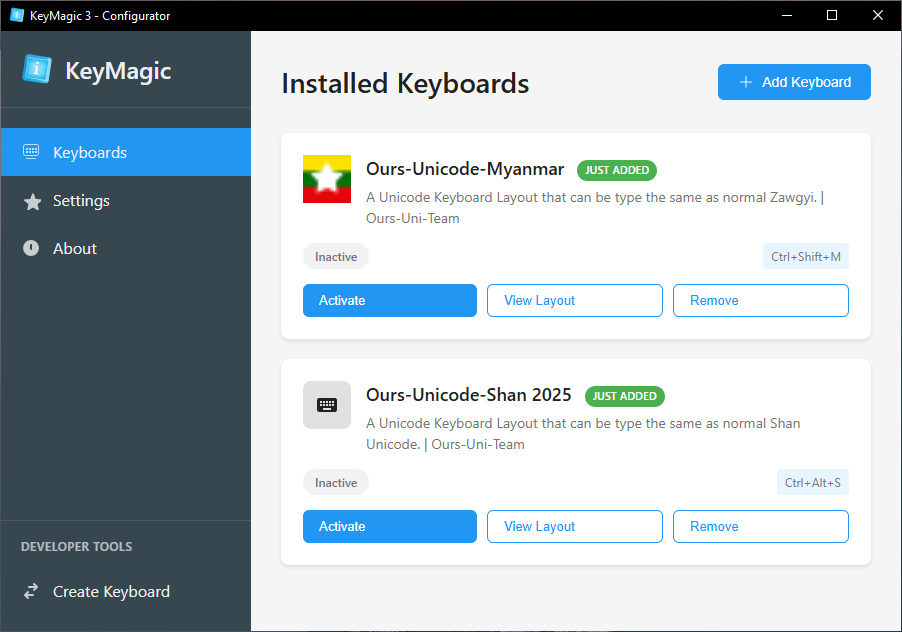This screenshot has height=632, width=902.
Task: Click the Ctrl+Shift+M hotkey badge
Action: [805, 256]
